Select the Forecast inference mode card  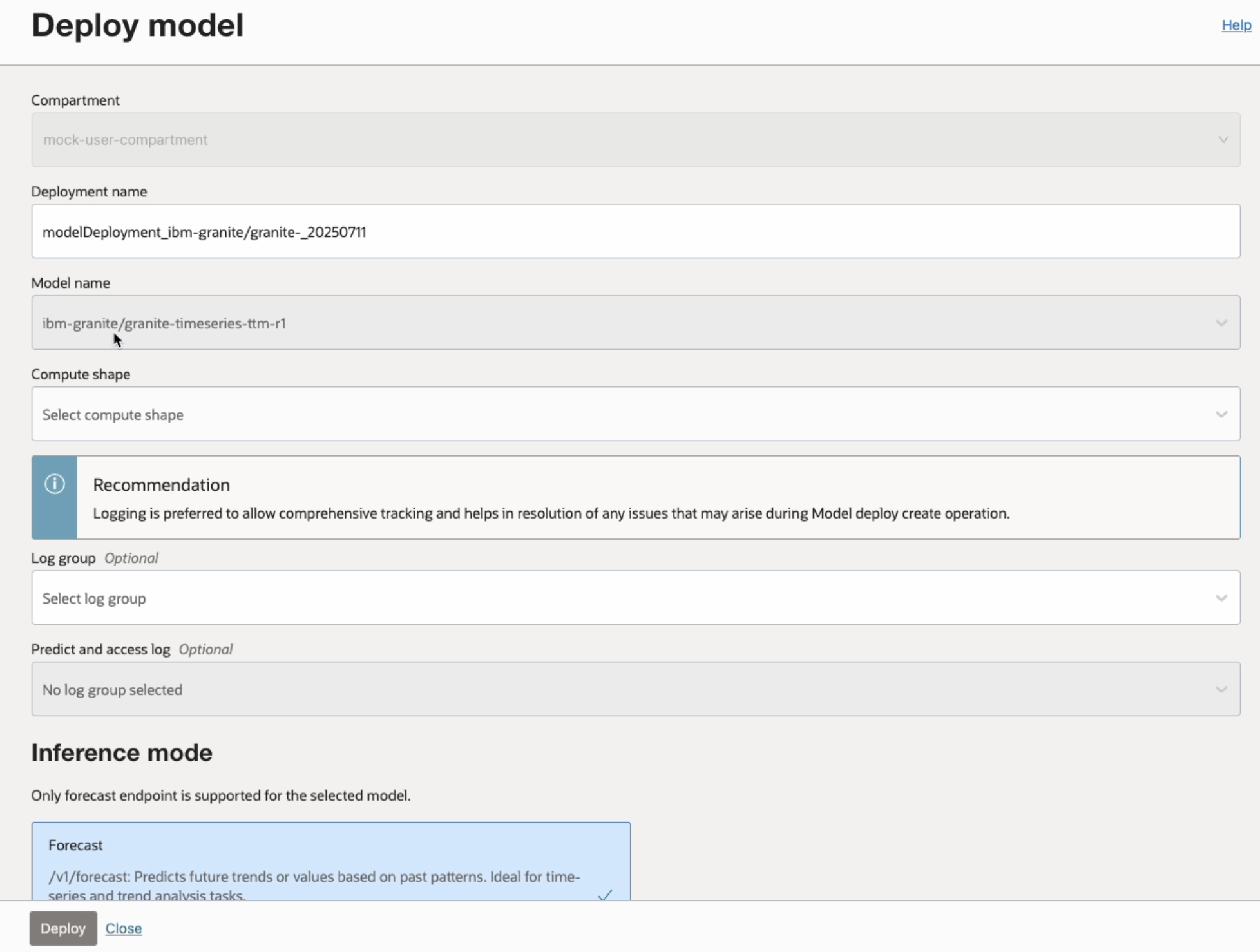[330, 861]
